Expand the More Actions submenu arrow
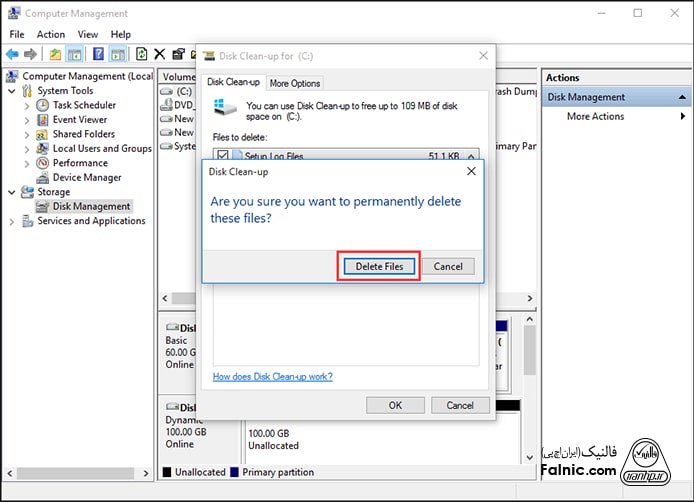 coord(683,117)
